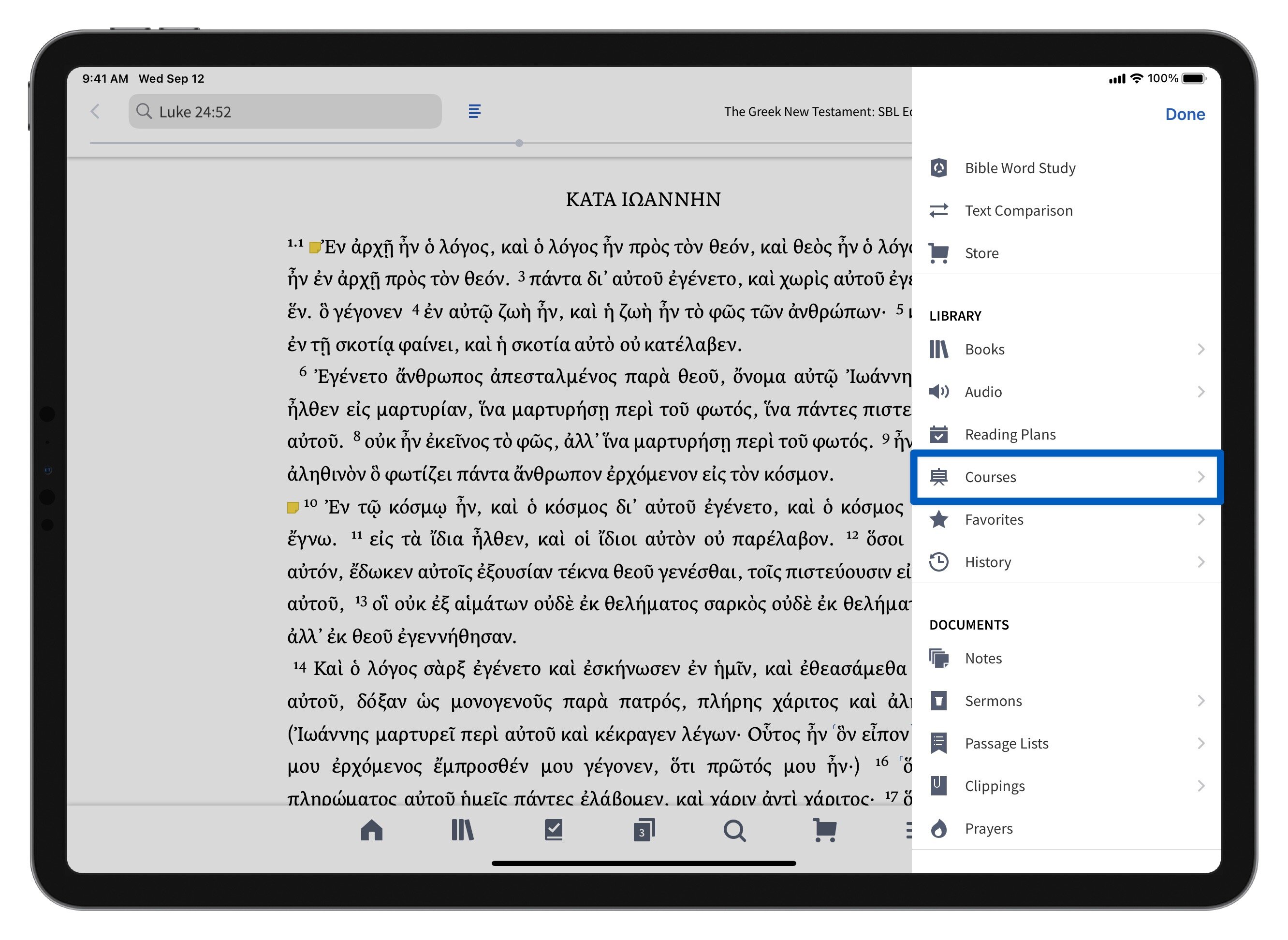Expand Favorites chevron
This screenshot has width=1288, height=940.
(1200, 519)
